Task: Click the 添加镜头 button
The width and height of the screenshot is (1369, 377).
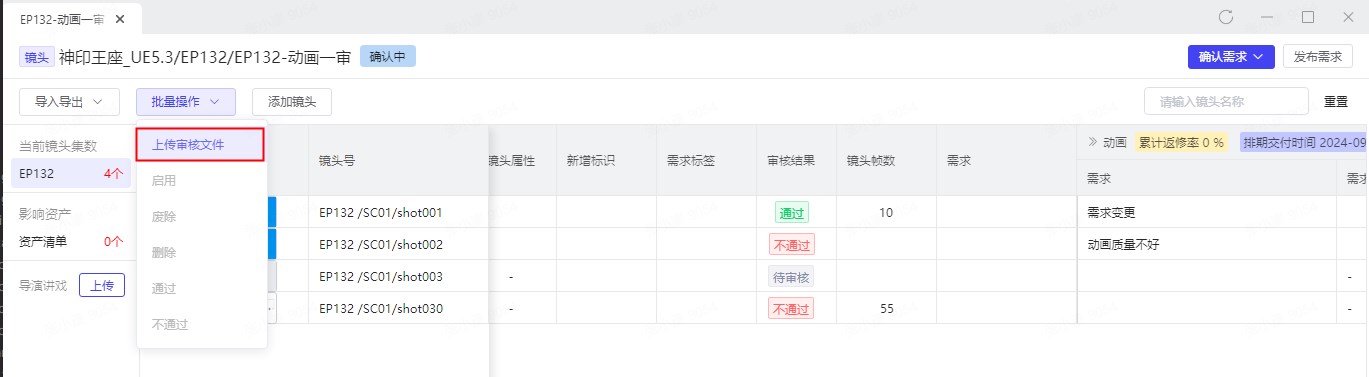Action: [292, 102]
